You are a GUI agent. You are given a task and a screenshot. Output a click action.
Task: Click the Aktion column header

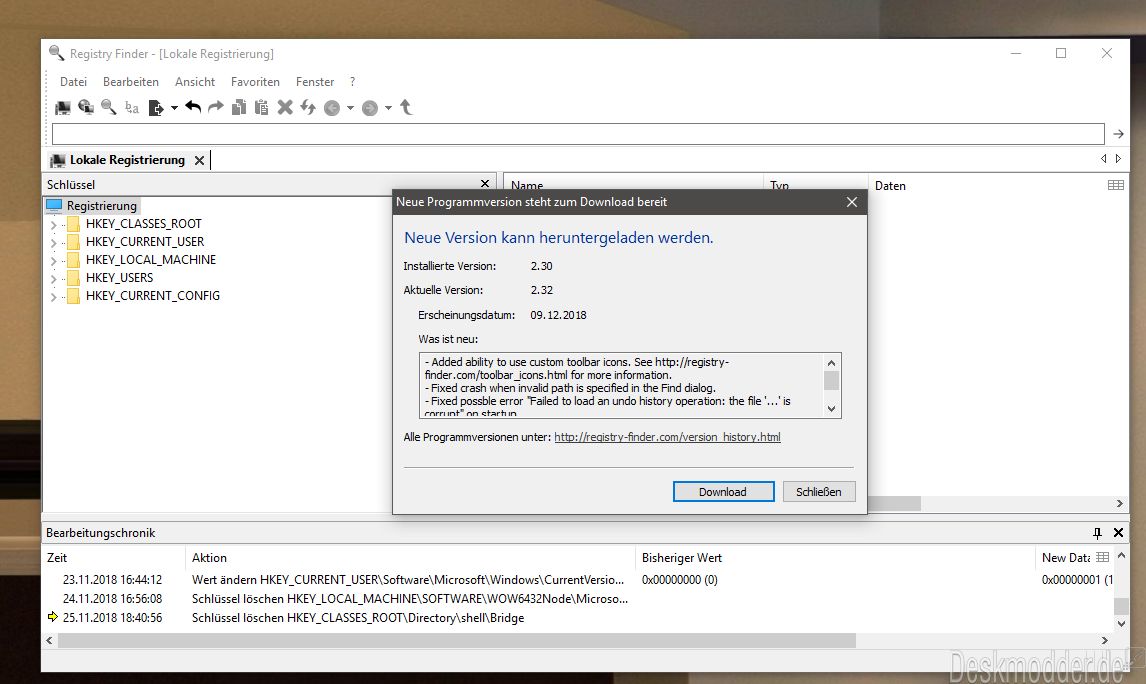[209, 558]
